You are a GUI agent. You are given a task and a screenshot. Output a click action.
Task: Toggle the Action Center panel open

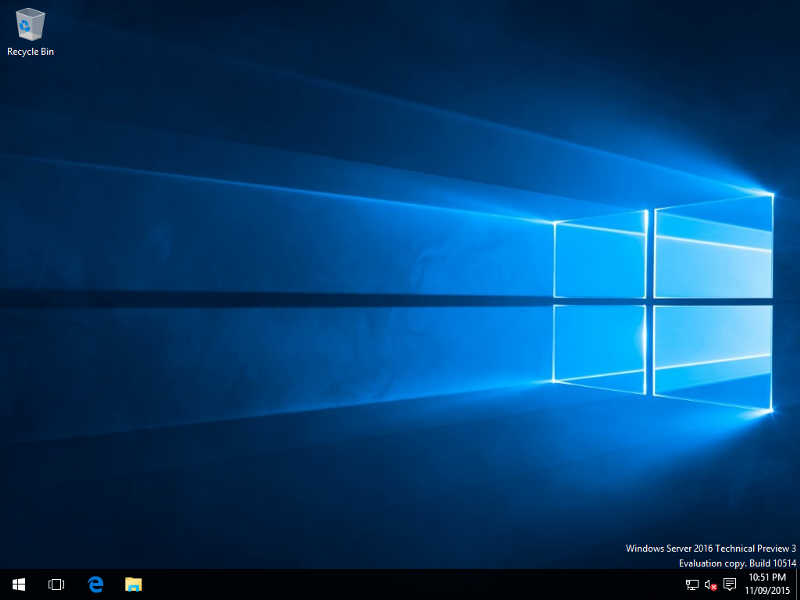(x=729, y=585)
